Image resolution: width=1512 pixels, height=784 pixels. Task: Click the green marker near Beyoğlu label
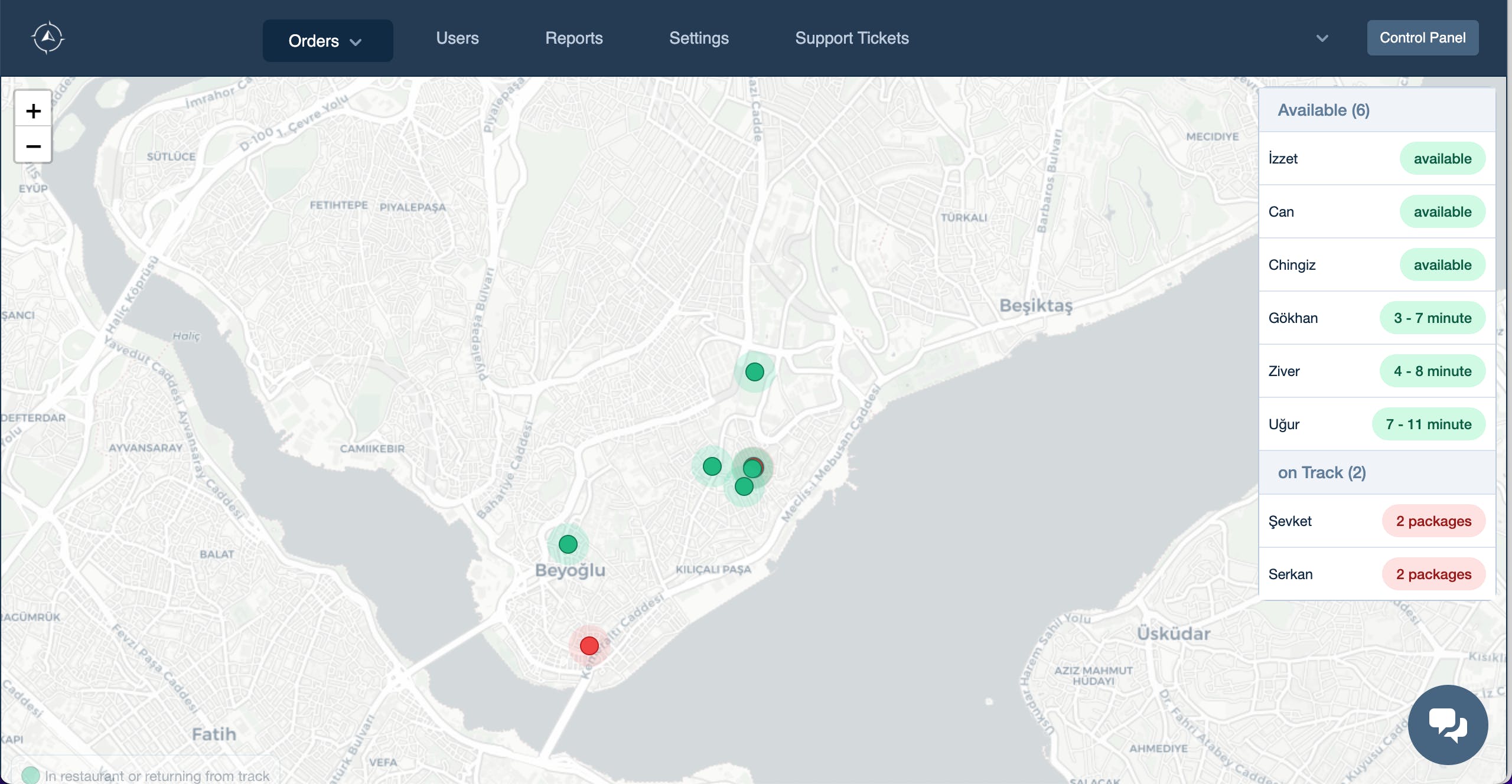click(x=568, y=544)
